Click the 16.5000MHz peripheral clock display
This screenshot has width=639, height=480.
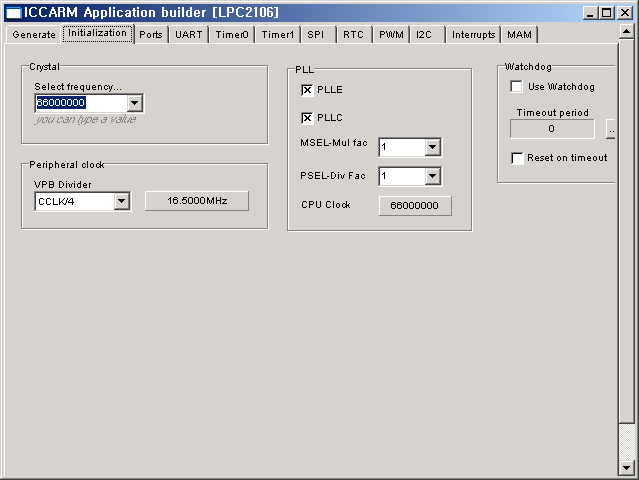[197, 201]
